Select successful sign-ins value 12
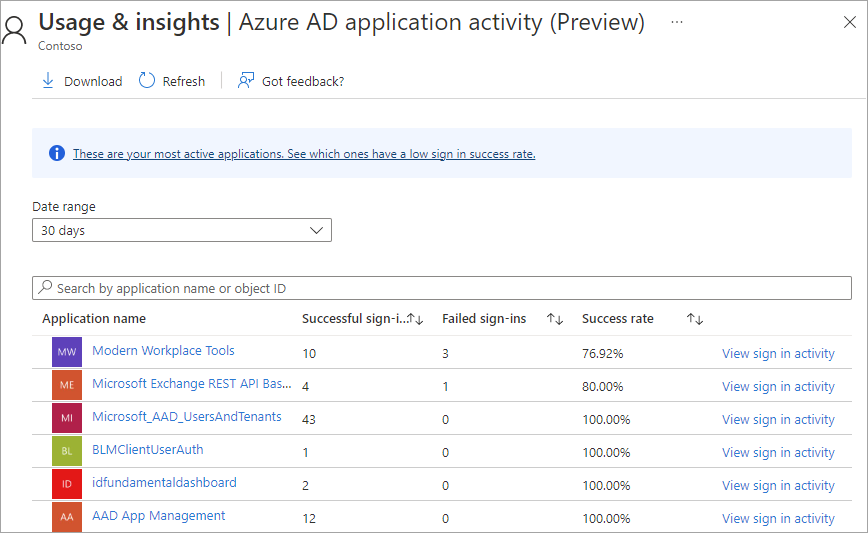The image size is (868, 533). (x=309, y=519)
